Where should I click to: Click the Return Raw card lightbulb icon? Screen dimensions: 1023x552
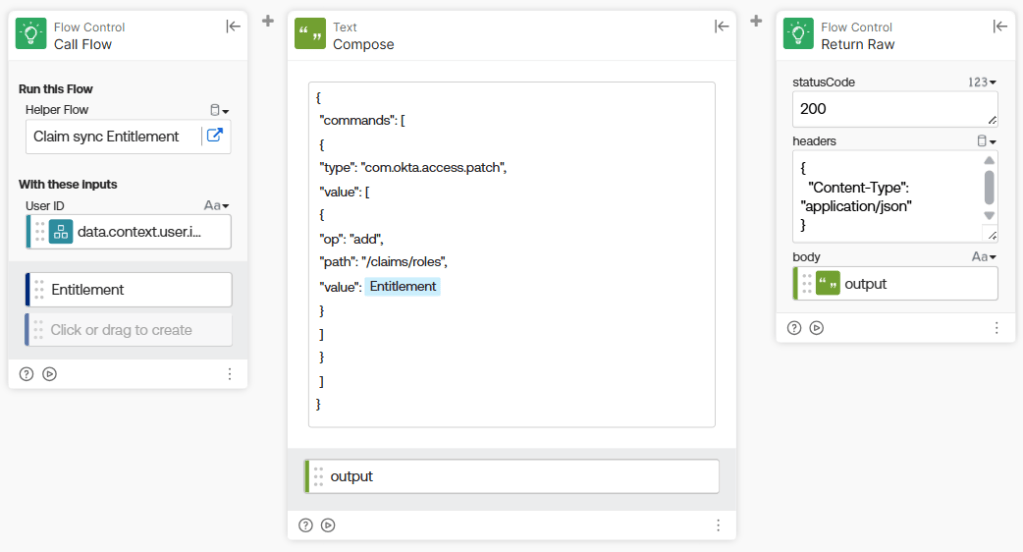pos(798,34)
